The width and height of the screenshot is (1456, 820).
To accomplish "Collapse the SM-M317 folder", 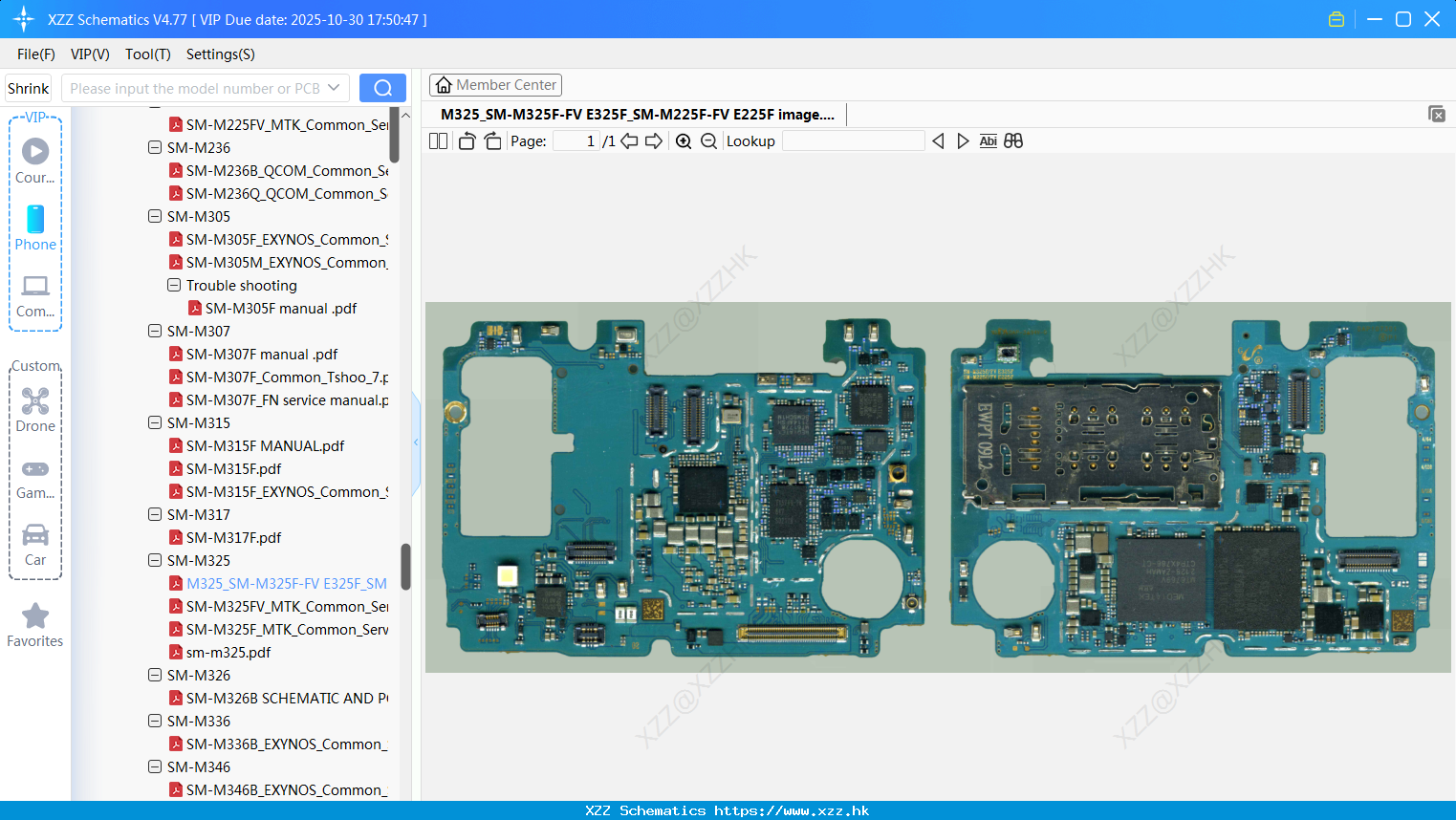I will coord(155,514).
